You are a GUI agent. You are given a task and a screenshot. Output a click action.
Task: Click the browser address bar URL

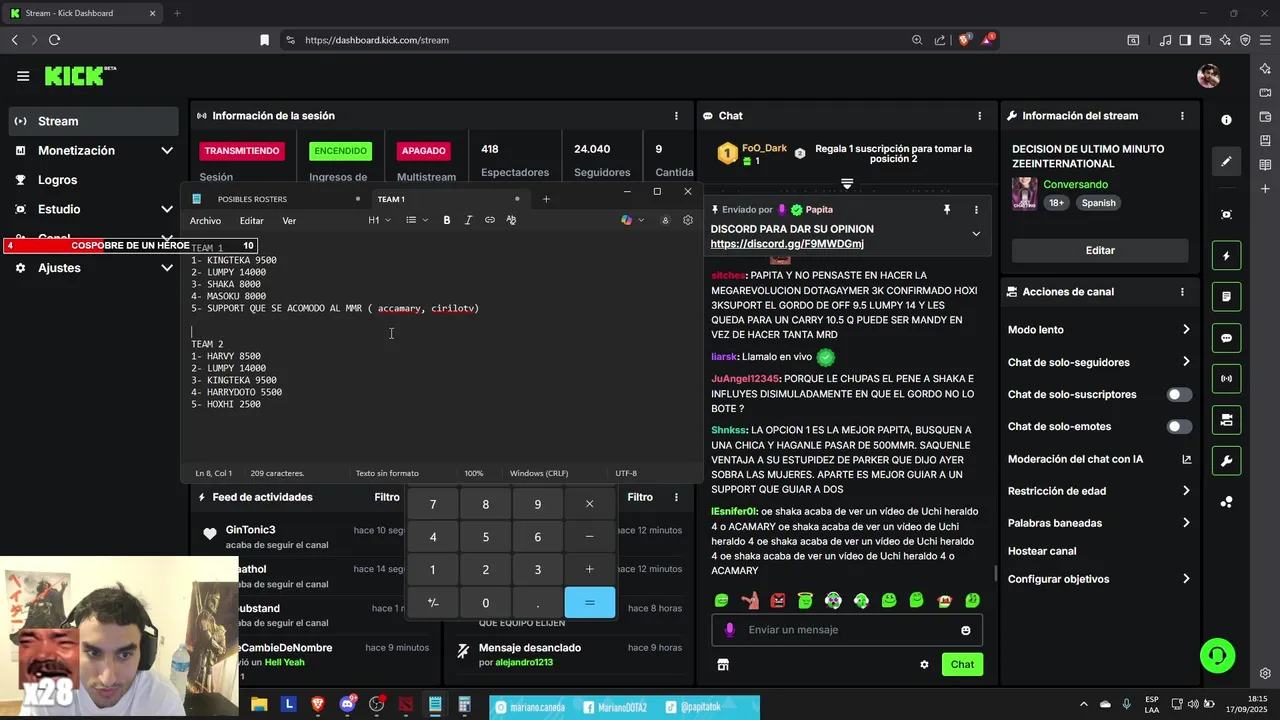point(377,40)
